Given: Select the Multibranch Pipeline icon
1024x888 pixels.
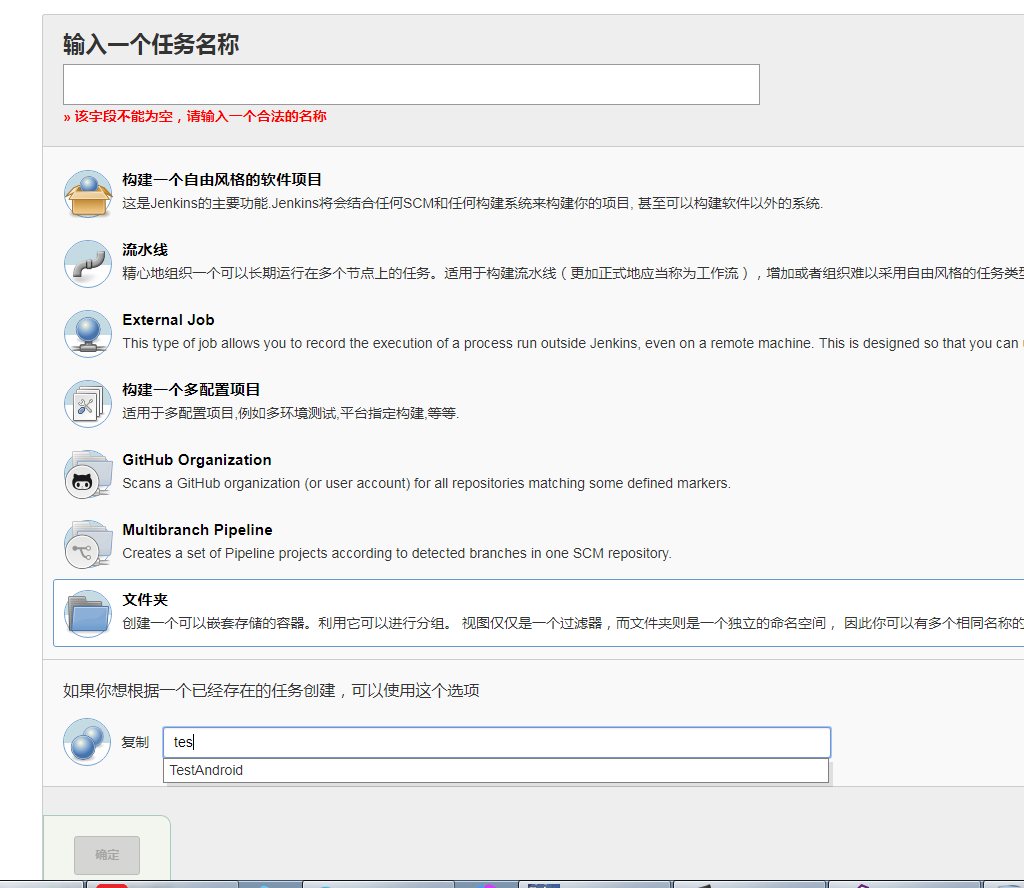Looking at the screenshot, I should 88,544.
